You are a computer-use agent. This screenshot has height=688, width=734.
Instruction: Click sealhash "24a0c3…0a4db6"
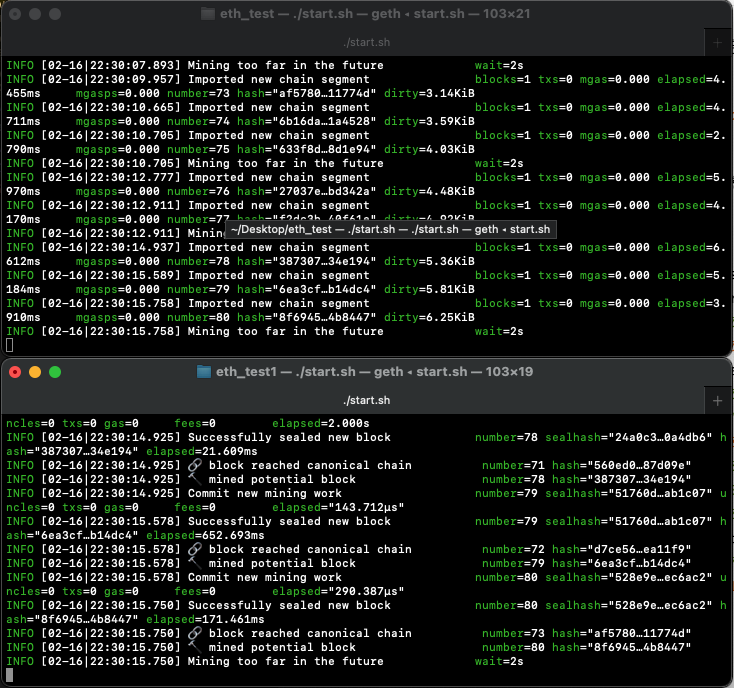pos(629,438)
